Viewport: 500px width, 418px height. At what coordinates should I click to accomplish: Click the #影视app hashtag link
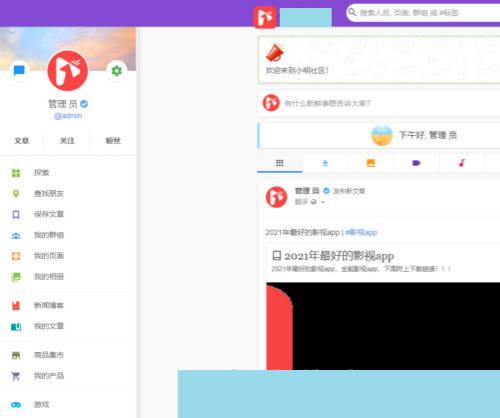(361, 232)
